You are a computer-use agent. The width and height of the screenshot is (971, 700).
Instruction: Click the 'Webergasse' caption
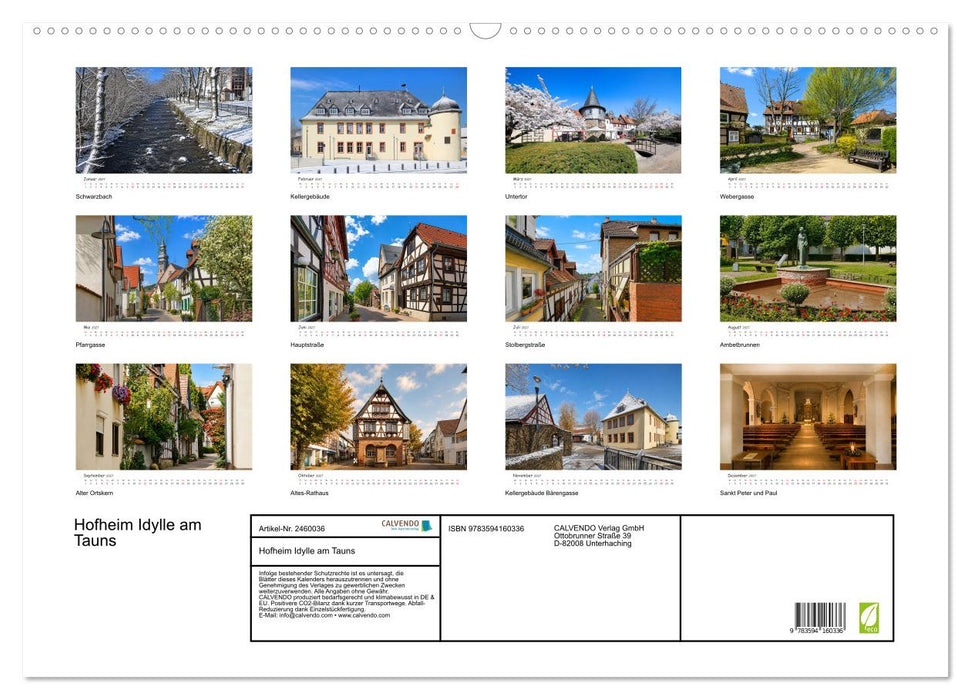(x=737, y=196)
